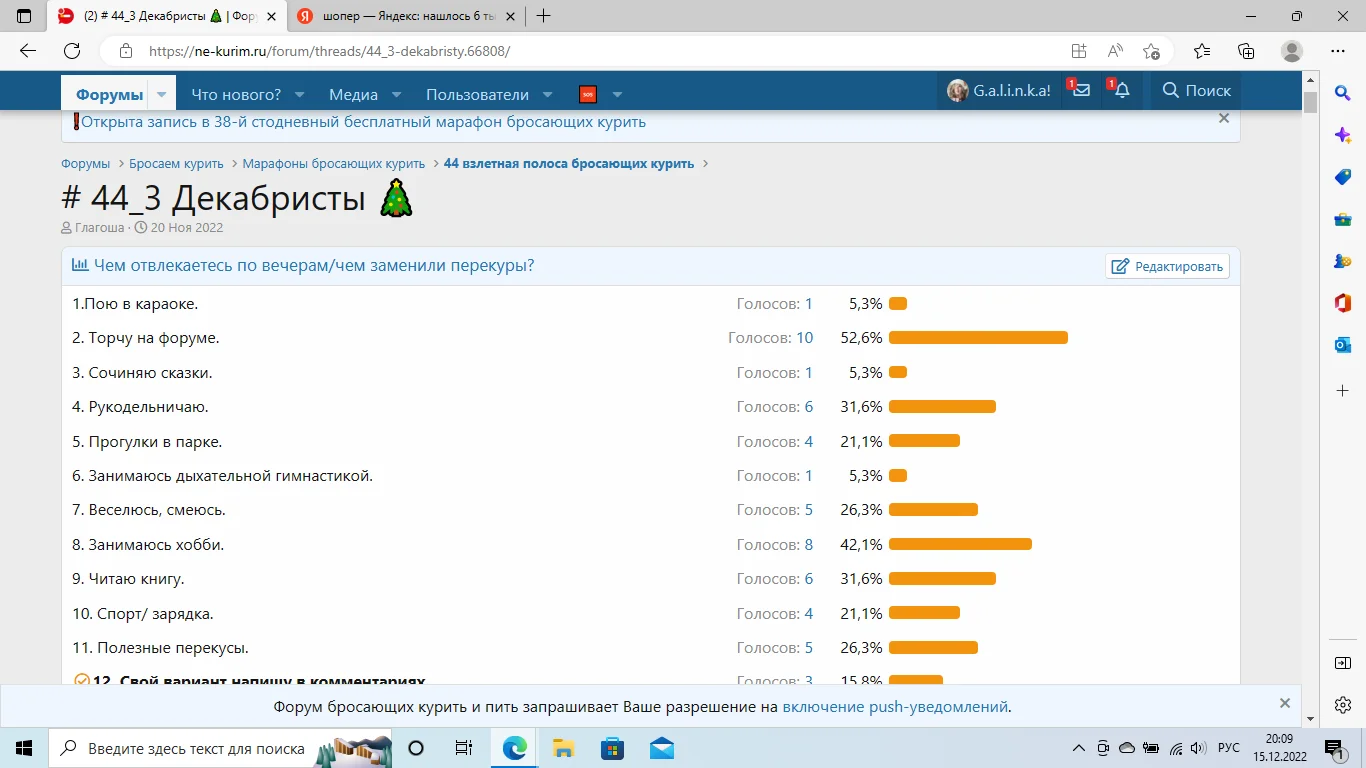The width and height of the screenshot is (1366, 768).
Task: Open the forum alerts bell icon
Action: coord(1121,90)
